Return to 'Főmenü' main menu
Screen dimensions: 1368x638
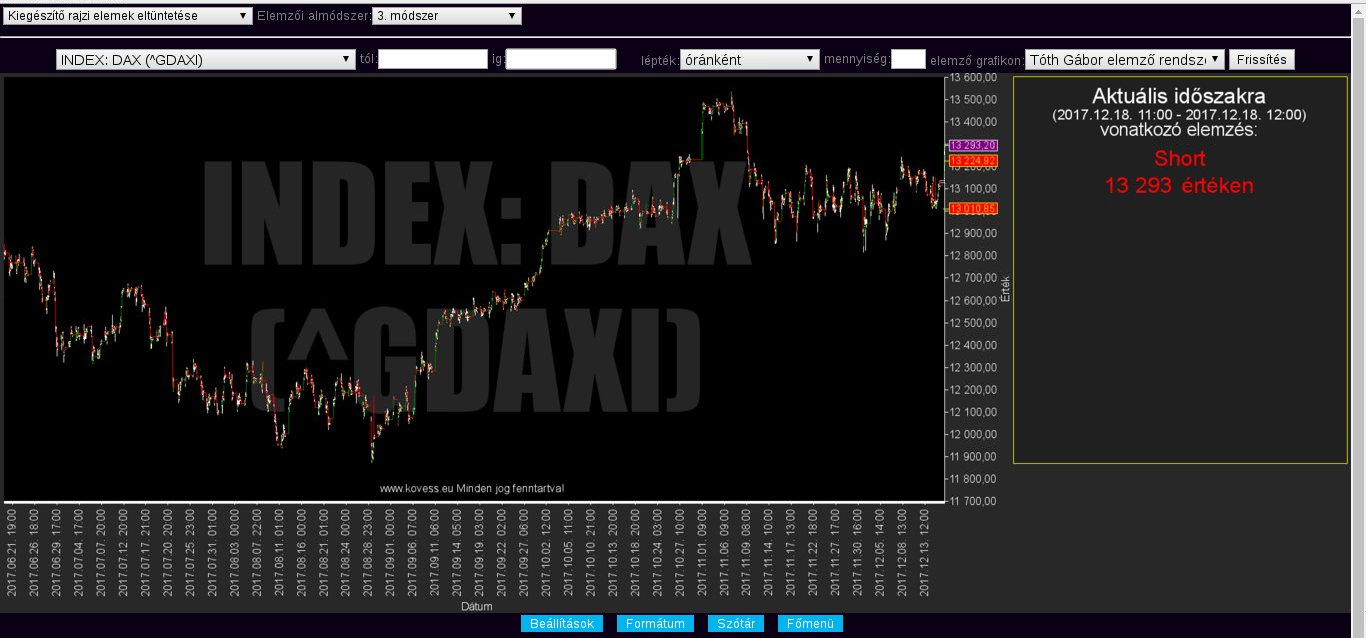coord(810,624)
